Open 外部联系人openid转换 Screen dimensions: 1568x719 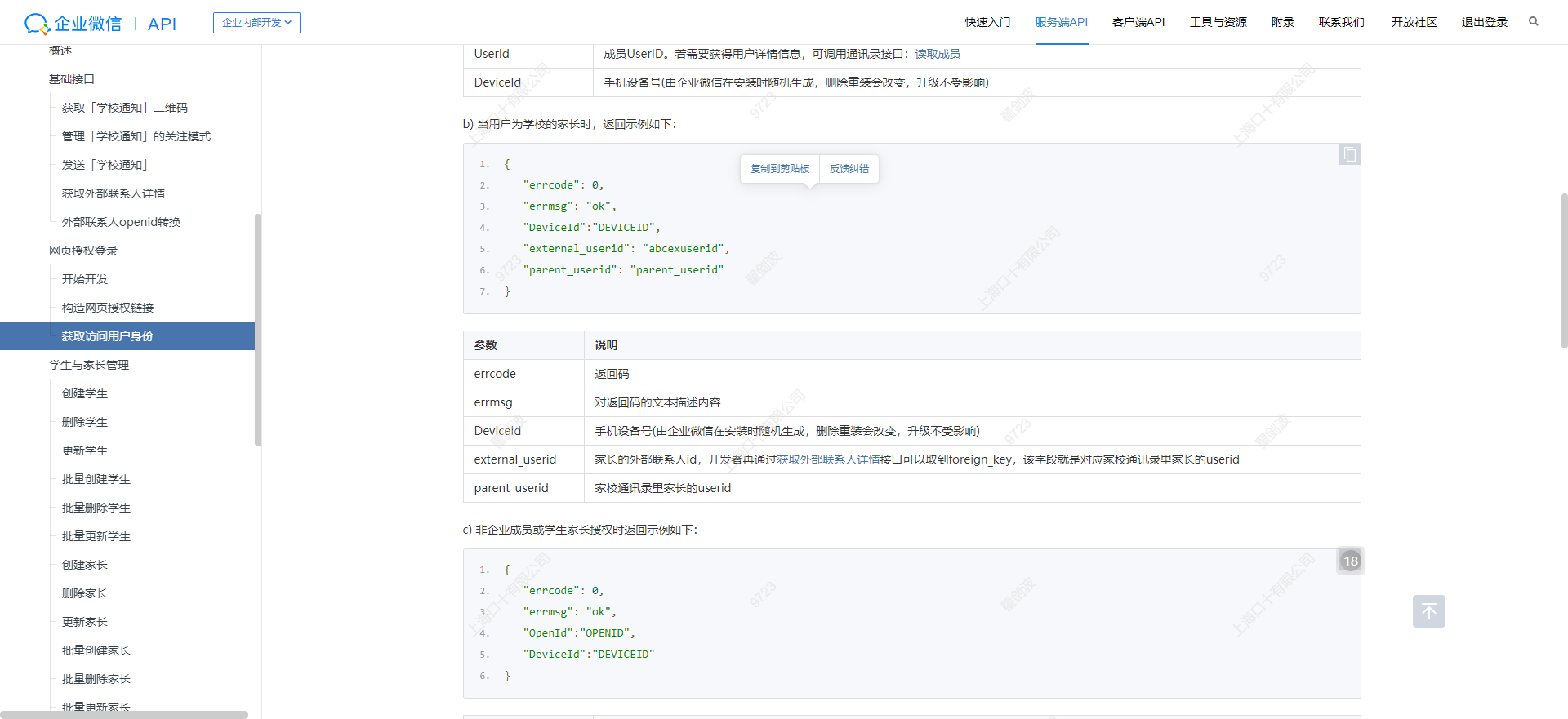[x=122, y=222]
